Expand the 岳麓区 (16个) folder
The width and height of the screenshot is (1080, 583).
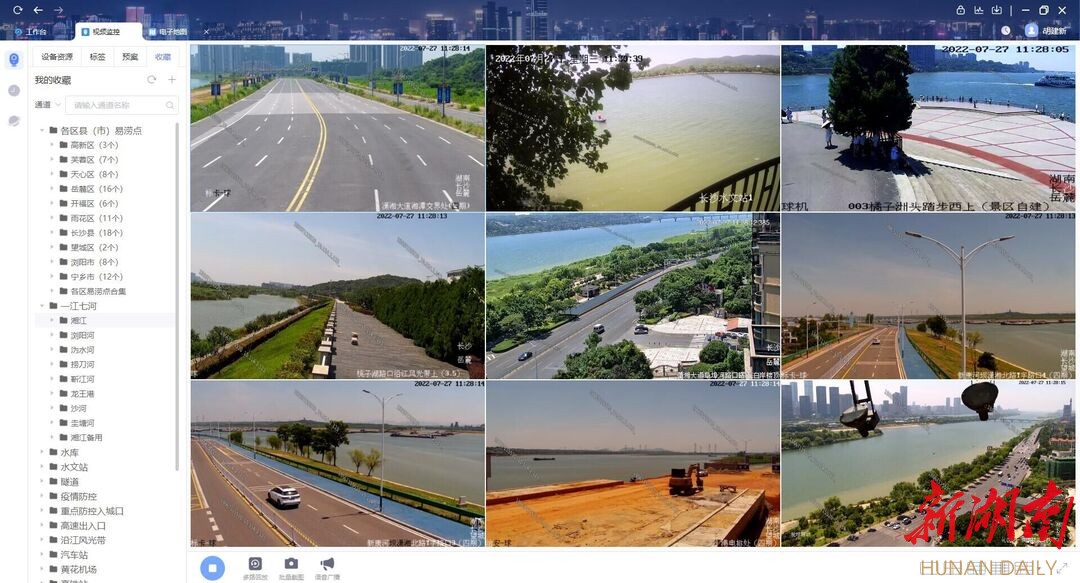pyautogui.click(x=52, y=189)
